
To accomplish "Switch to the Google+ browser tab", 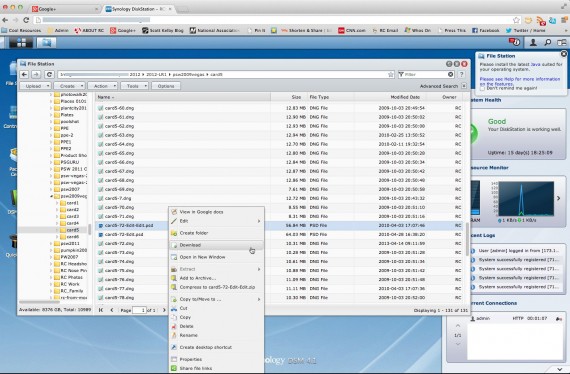I will click(x=64, y=9).
